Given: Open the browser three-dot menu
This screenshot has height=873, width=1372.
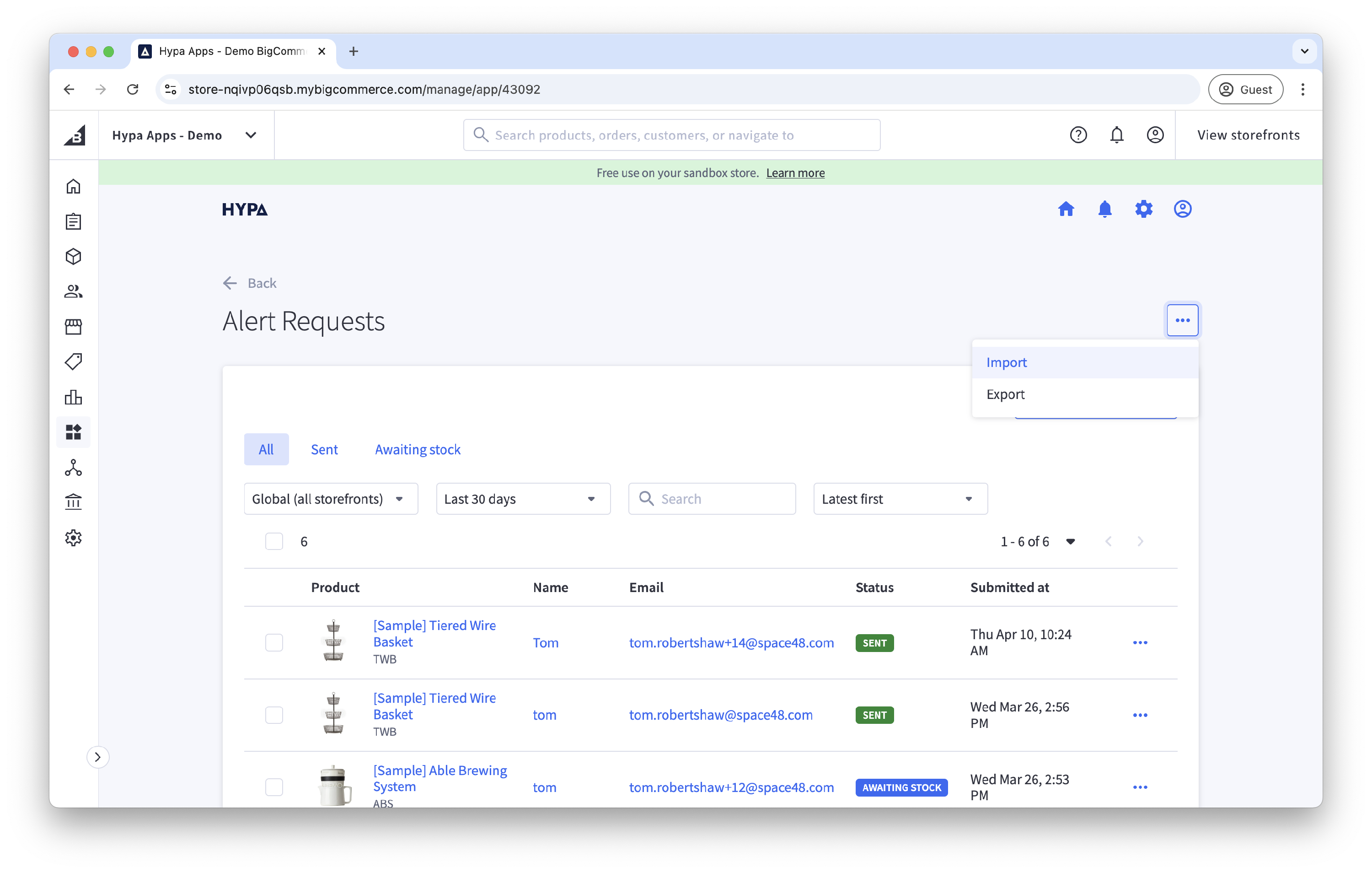Looking at the screenshot, I should tap(1302, 90).
